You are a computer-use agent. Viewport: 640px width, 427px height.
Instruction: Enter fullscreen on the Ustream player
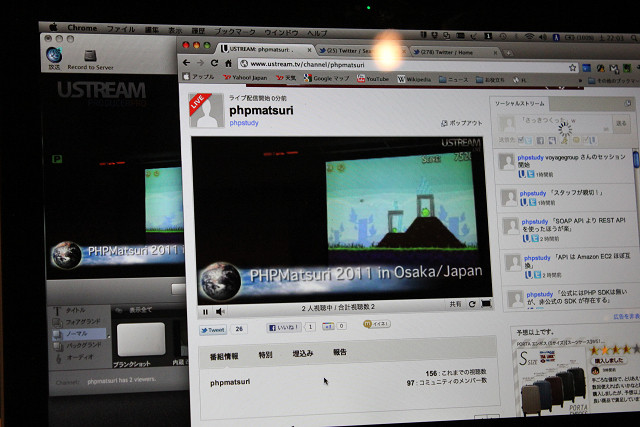486,303
